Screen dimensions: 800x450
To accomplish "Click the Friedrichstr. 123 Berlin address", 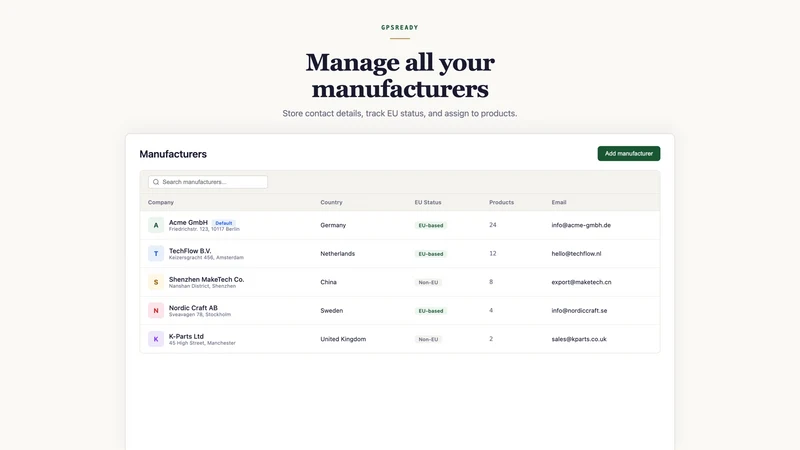I will tap(204, 230).
